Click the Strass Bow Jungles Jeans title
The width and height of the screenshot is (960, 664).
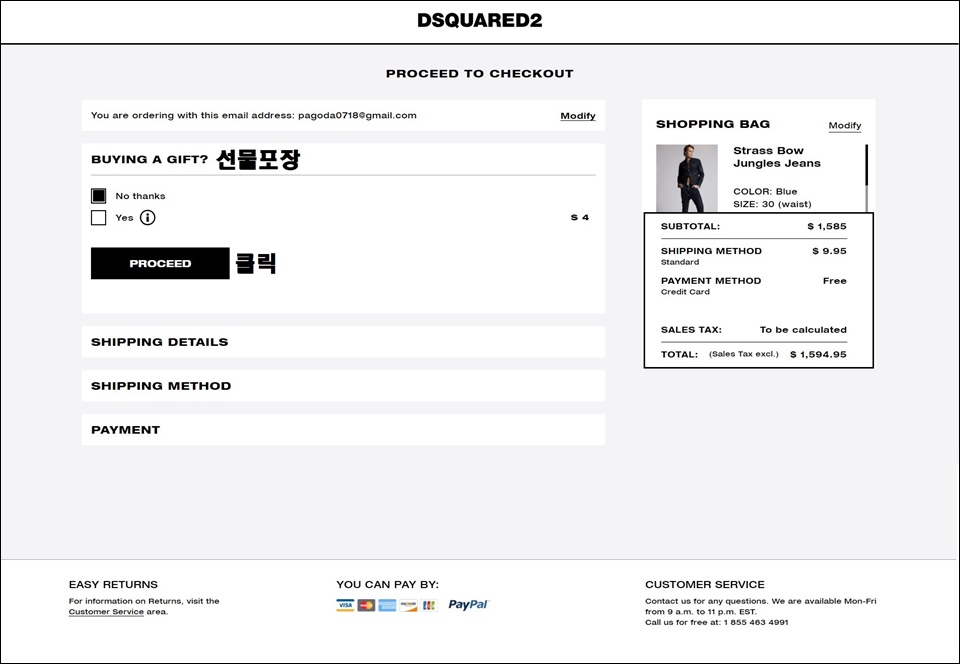pos(777,157)
